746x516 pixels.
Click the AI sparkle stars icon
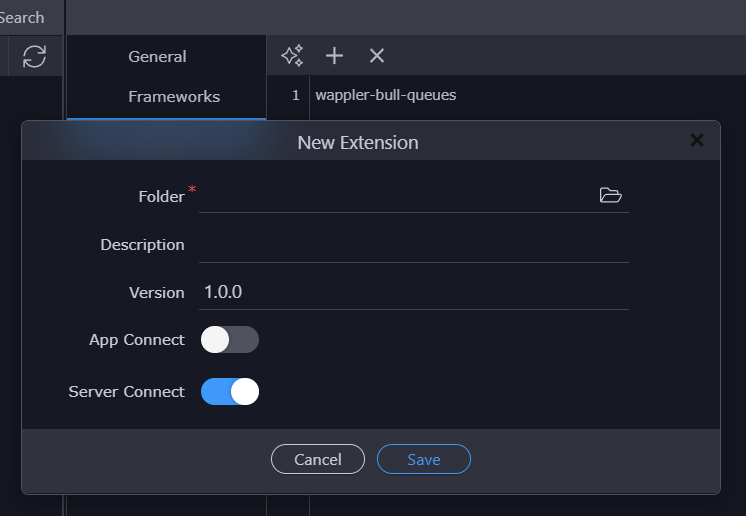point(292,56)
